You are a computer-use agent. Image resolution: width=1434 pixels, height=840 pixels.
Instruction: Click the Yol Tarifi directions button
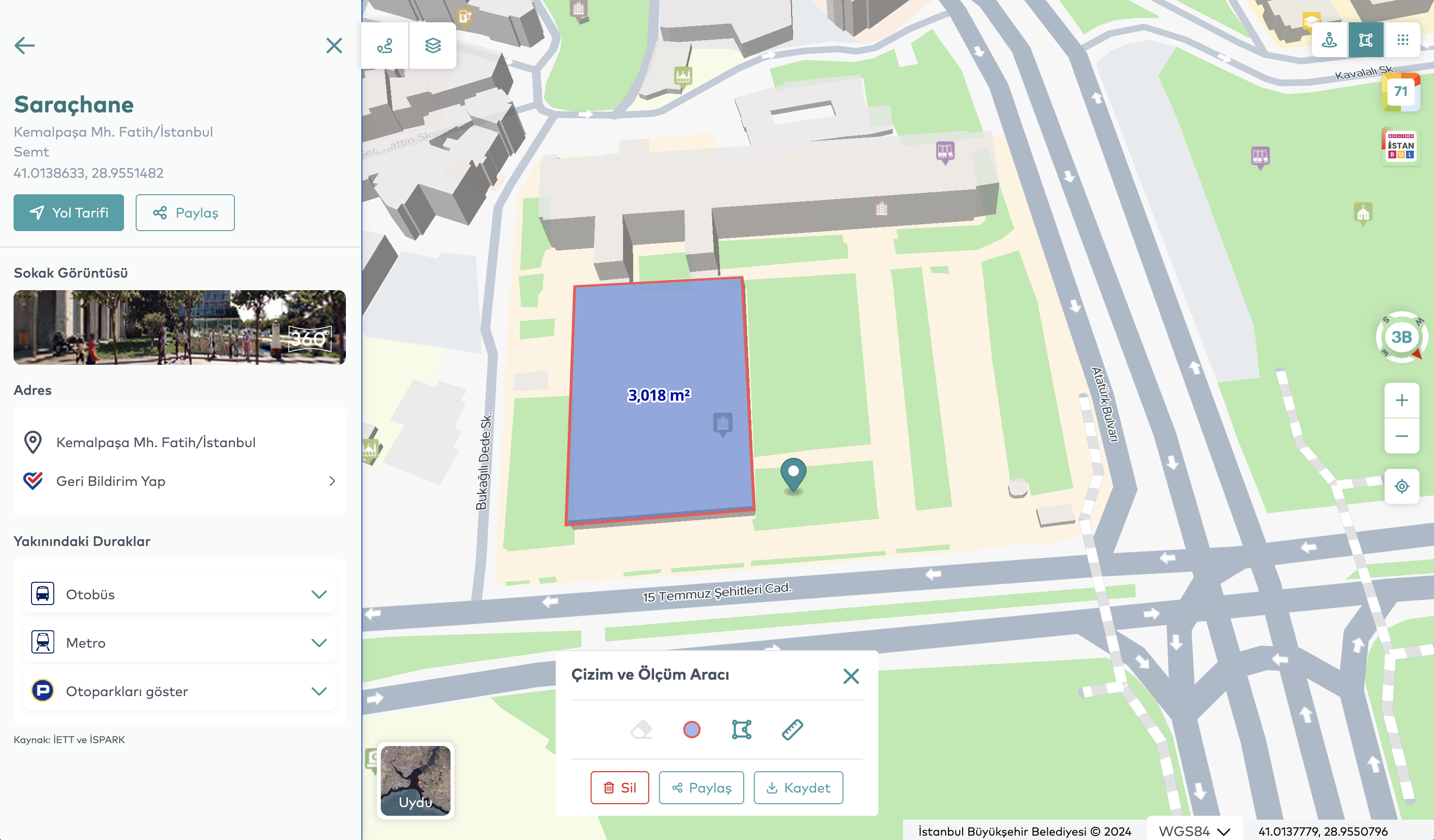point(69,212)
